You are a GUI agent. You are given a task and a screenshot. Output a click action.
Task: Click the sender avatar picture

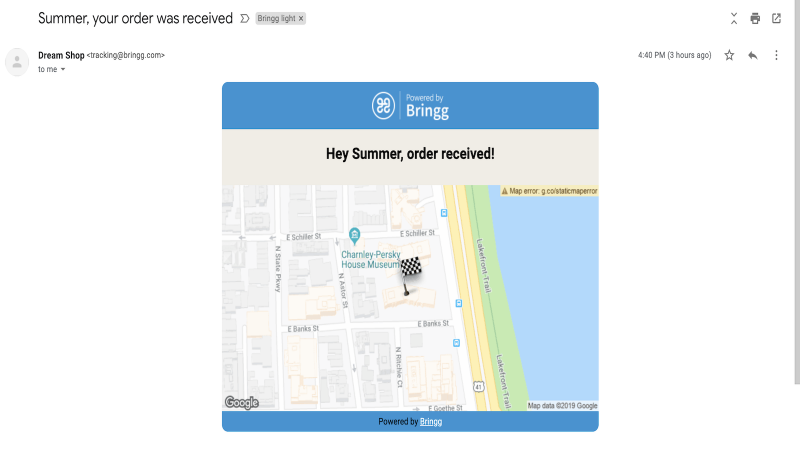[x=17, y=62]
